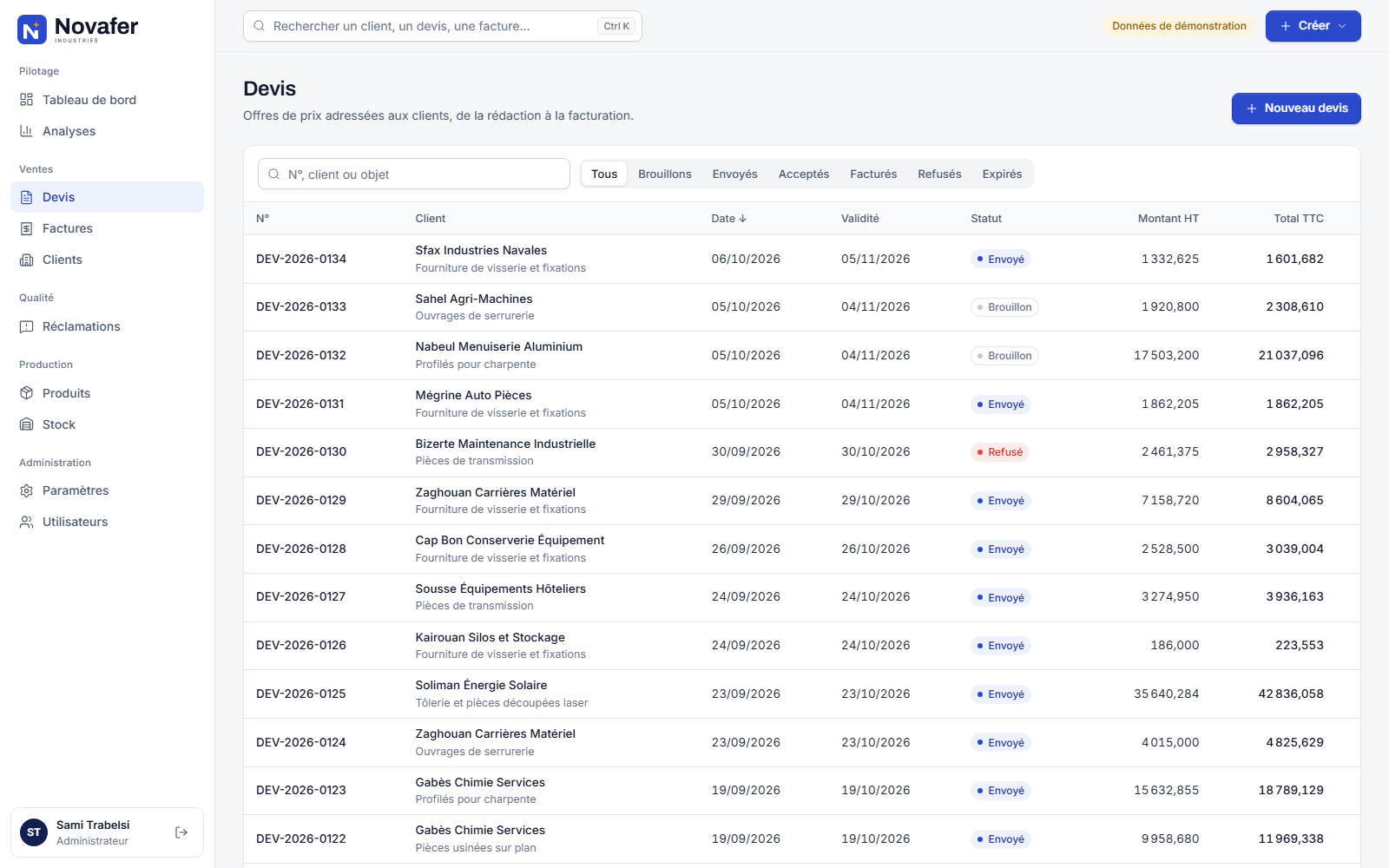Click client Nabeul Menuiserie Aluminium
Screen dimensions: 1389x868
[499, 346]
